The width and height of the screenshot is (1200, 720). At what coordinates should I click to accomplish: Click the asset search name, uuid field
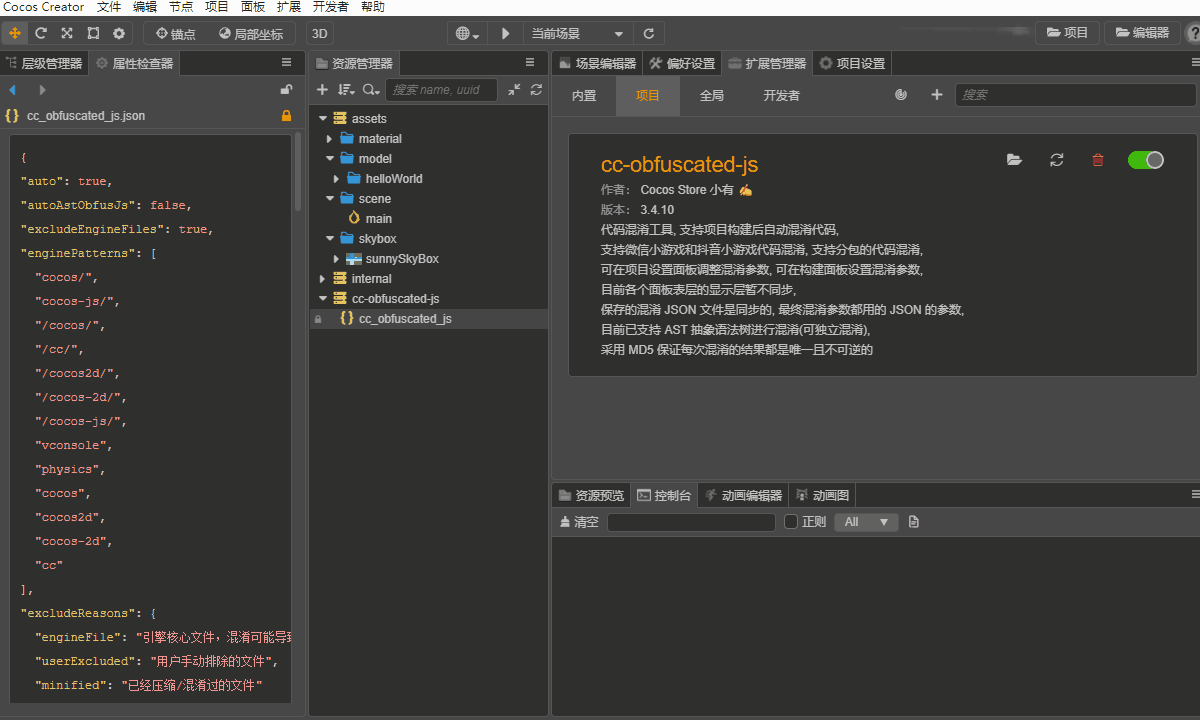443,90
